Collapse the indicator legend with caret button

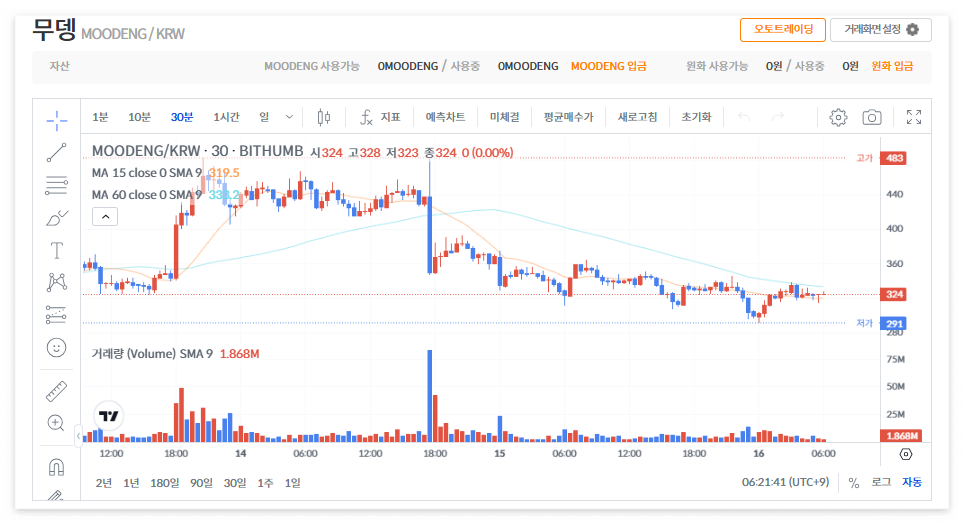(105, 216)
